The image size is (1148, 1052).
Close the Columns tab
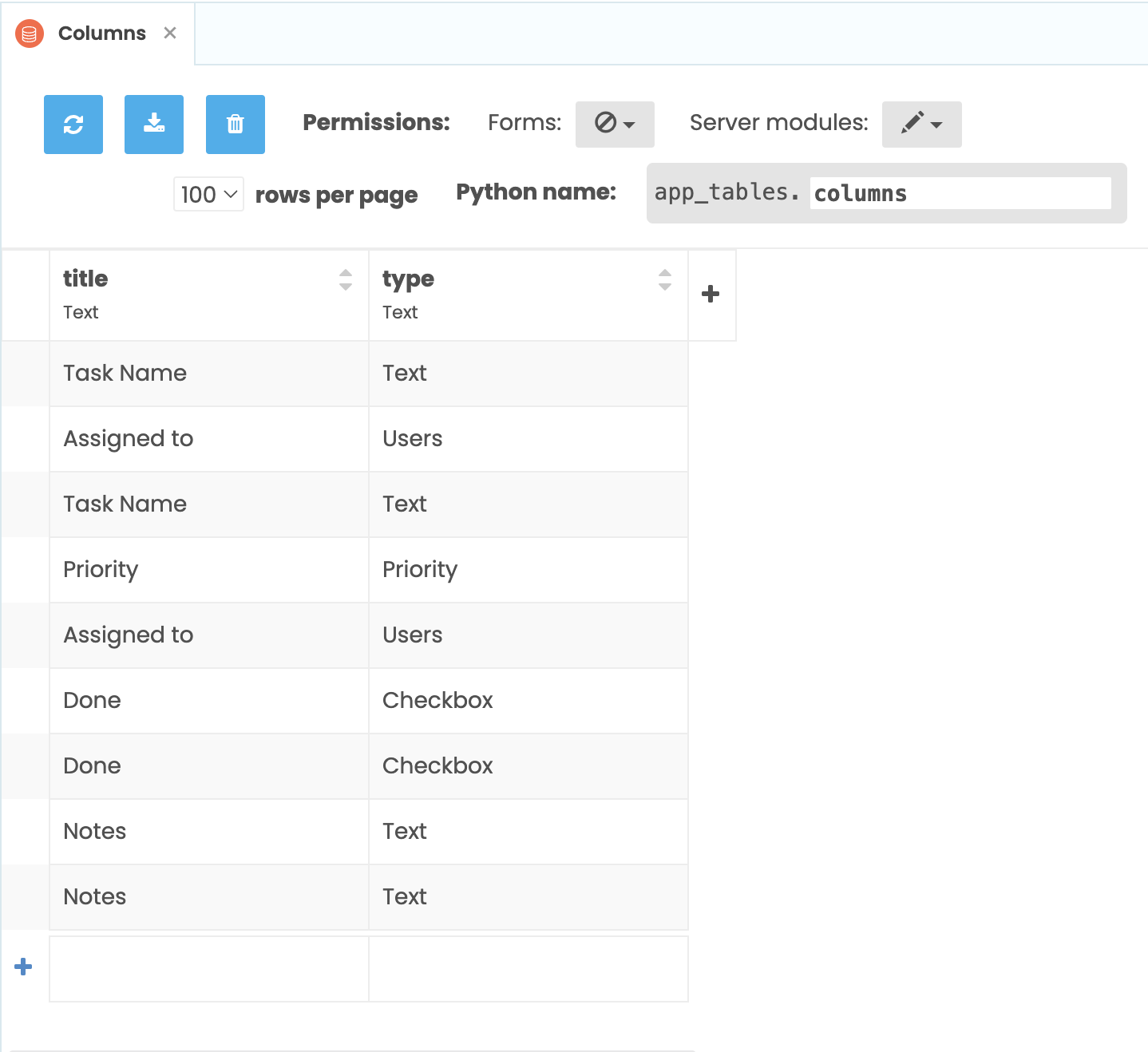(170, 33)
